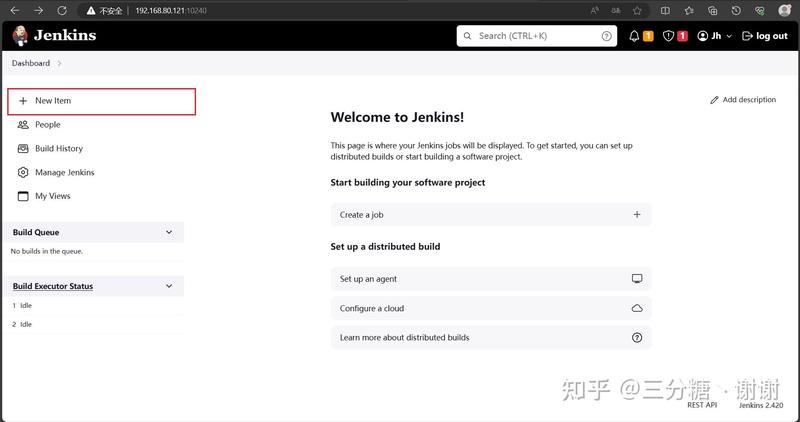Expand the Dashboard breadcrumb chevron
The height and width of the screenshot is (422, 800).
(59, 63)
